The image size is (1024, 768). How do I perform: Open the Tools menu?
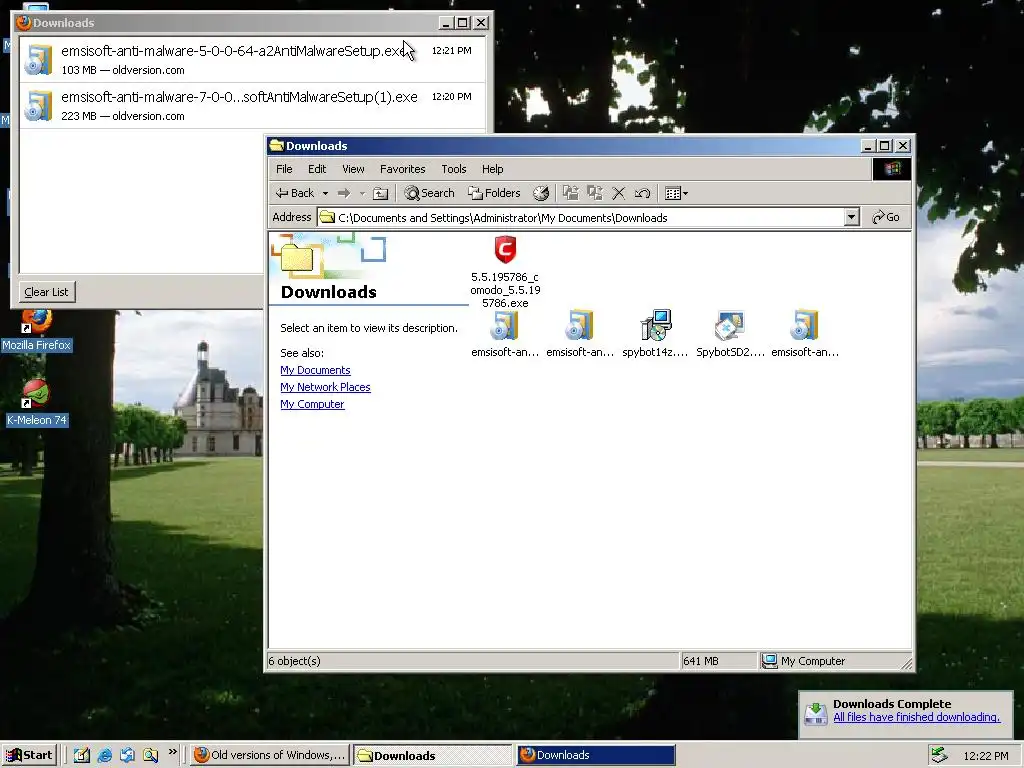tap(453, 169)
